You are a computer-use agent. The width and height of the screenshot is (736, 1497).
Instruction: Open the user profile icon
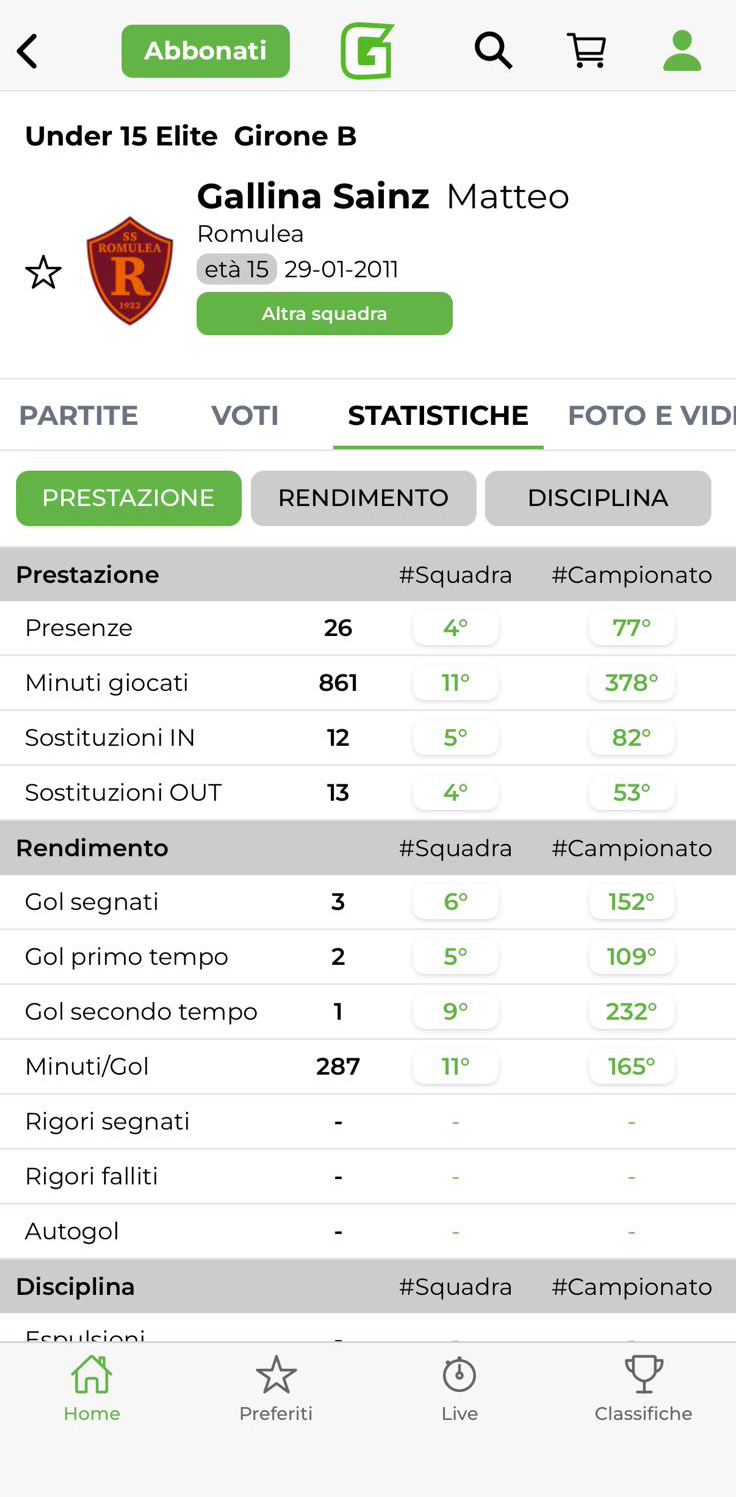pyautogui.click(x=682, y=50)
